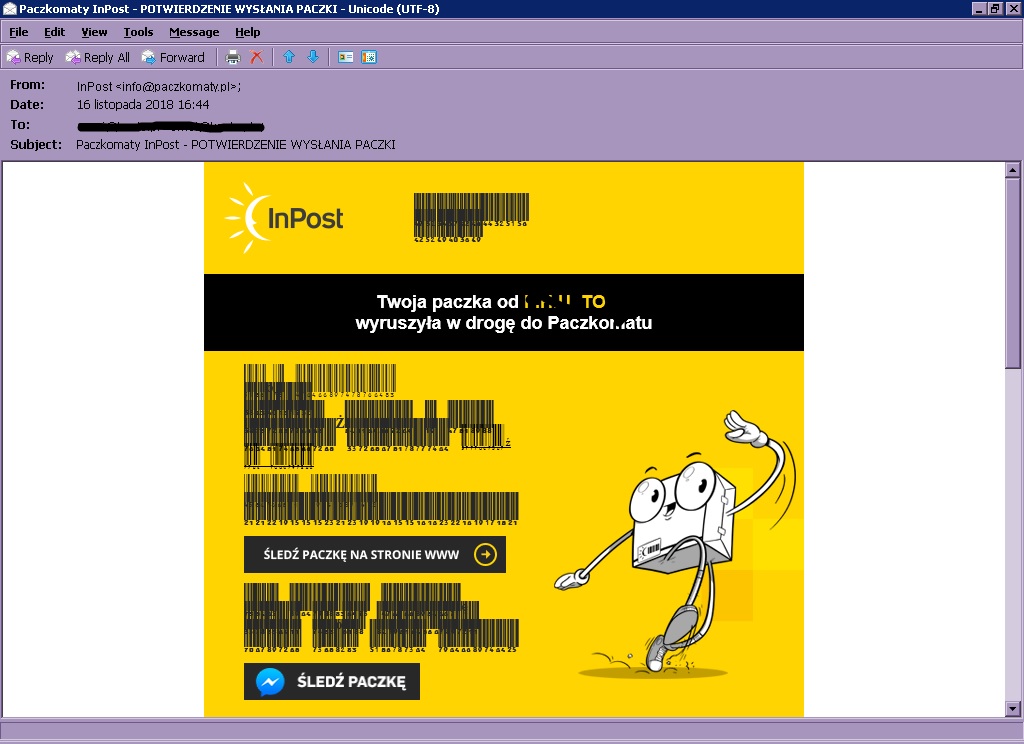Open the Help menu
Screen dimensions: 1024x744
pos(248,32)
